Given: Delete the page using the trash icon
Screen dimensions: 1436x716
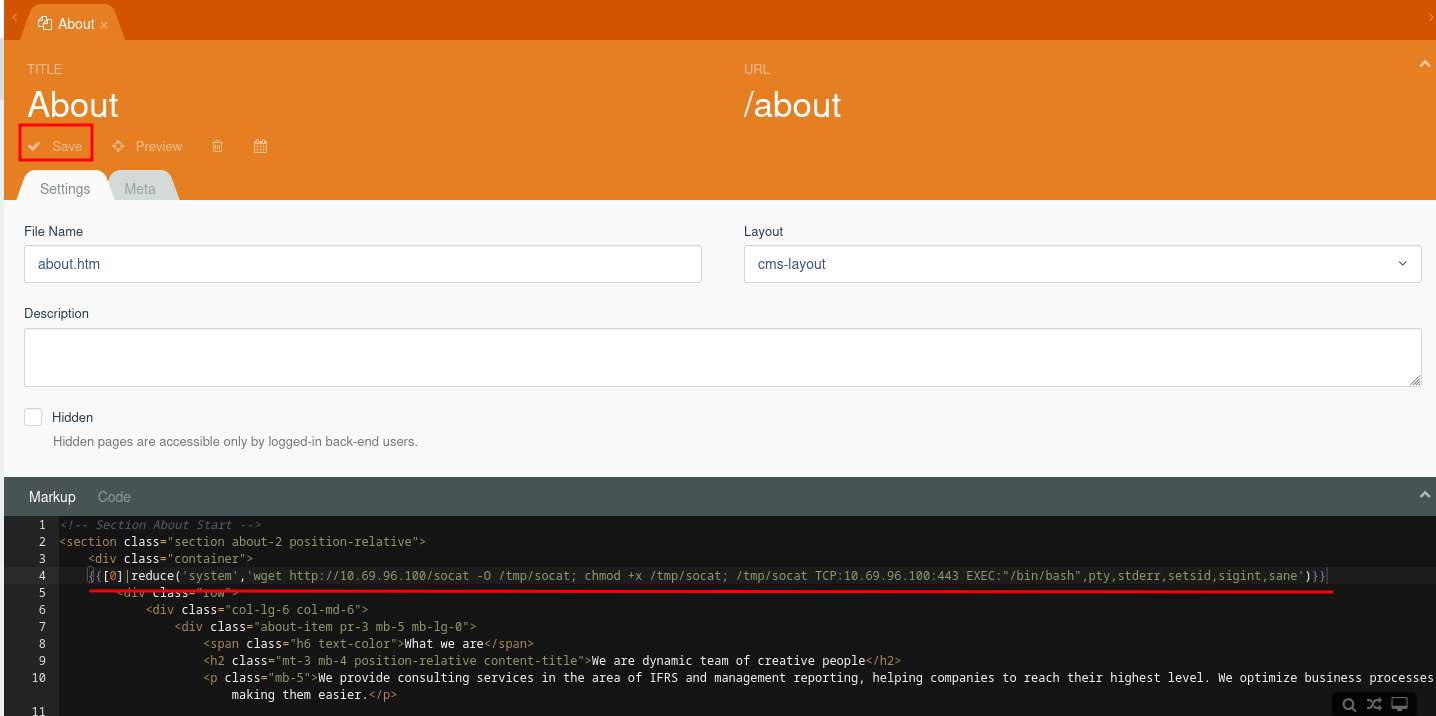Looking at the screenshot, I should (x=217, y=146).
